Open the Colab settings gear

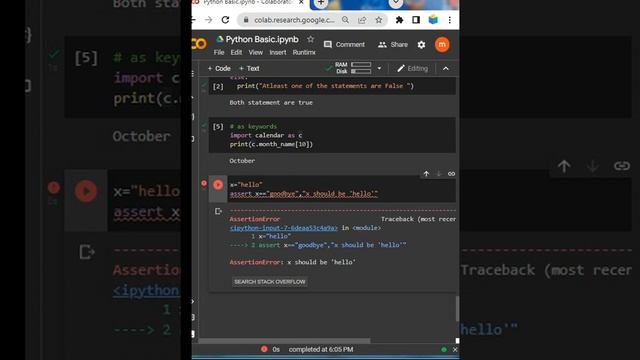coord(421,45)
